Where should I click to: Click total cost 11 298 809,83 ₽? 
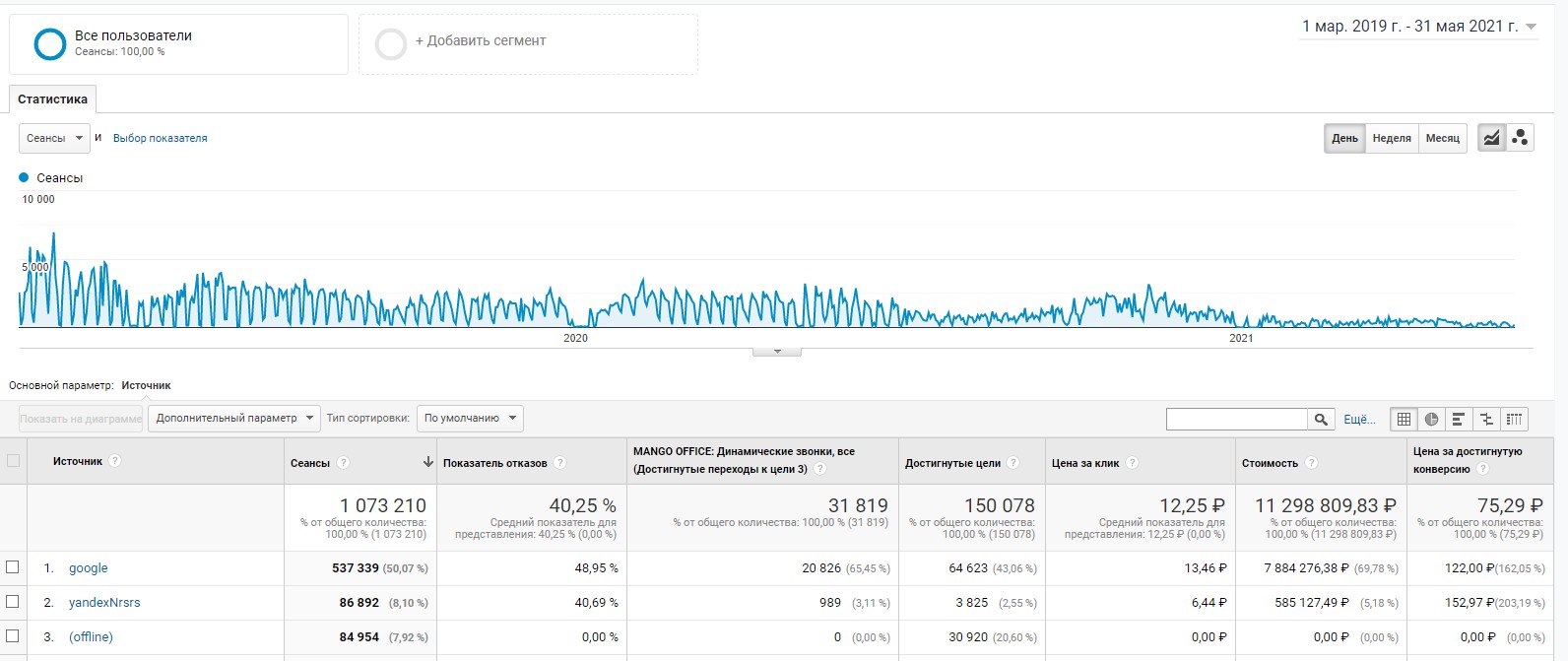click(1325, 505)
